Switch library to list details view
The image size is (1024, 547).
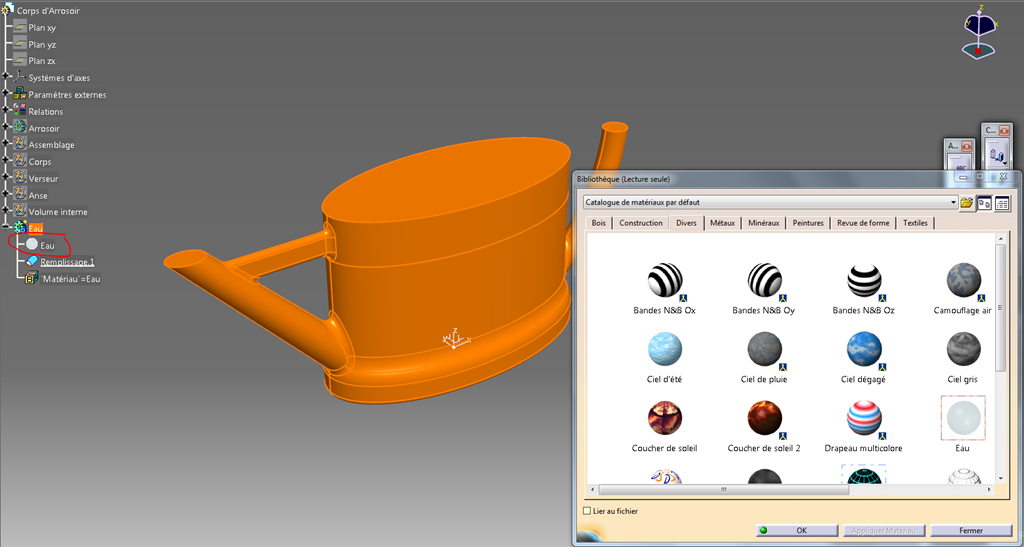(x=1002, y=203)
